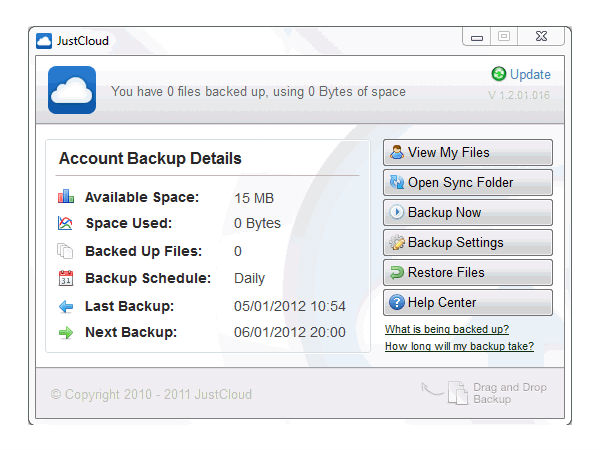This screenshot has width=600, height=450.
Task: Click the green arrow icon on Restore Files
Action: pyautogui.click(x=397, y=272)
